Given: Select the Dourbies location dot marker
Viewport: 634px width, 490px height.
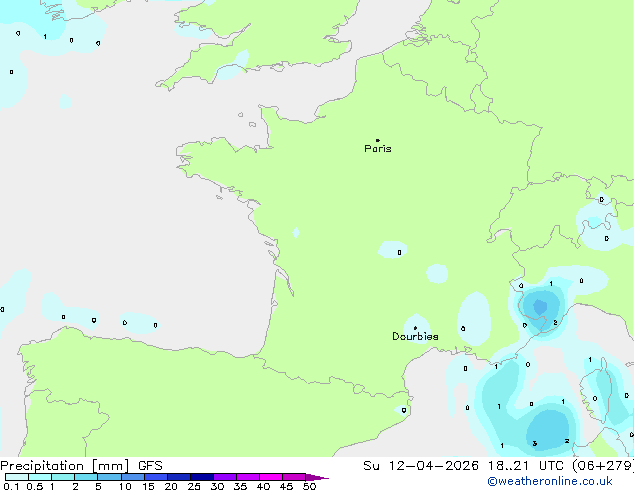Looking at the screenshot, I should click(x=415, y=328).
